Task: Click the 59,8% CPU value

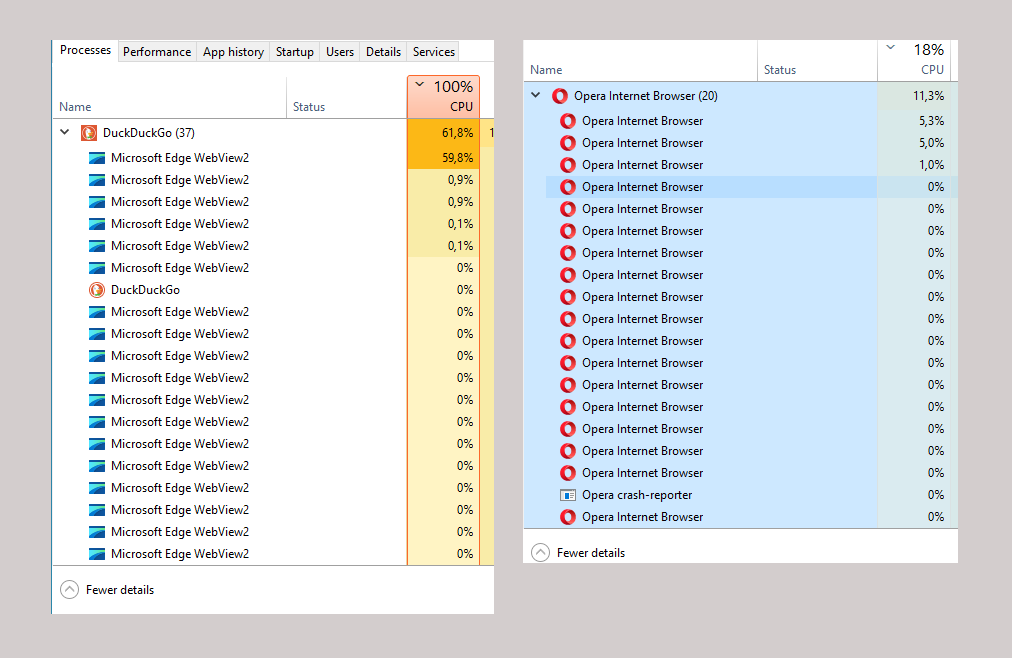Action: tap(458, 158)
